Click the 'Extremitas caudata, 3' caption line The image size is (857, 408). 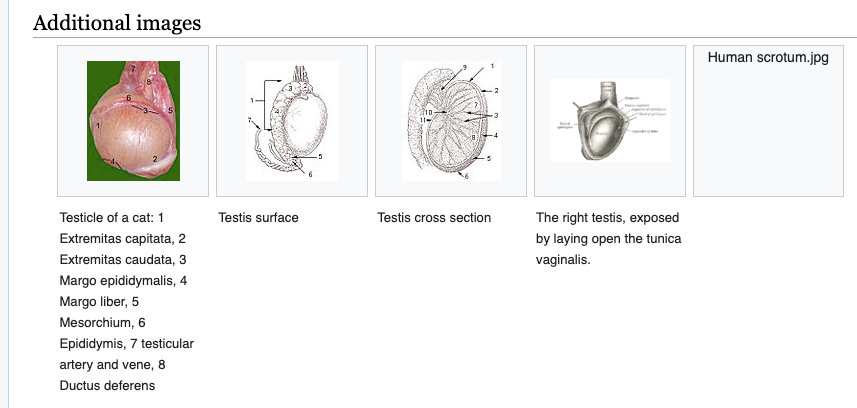[x=123, y=260]
